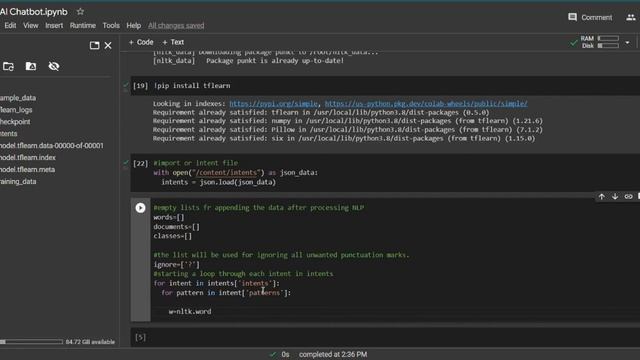The height and width of the screenshot is (360, 640).
Task: Select the intents file
Action: point(9,133)
